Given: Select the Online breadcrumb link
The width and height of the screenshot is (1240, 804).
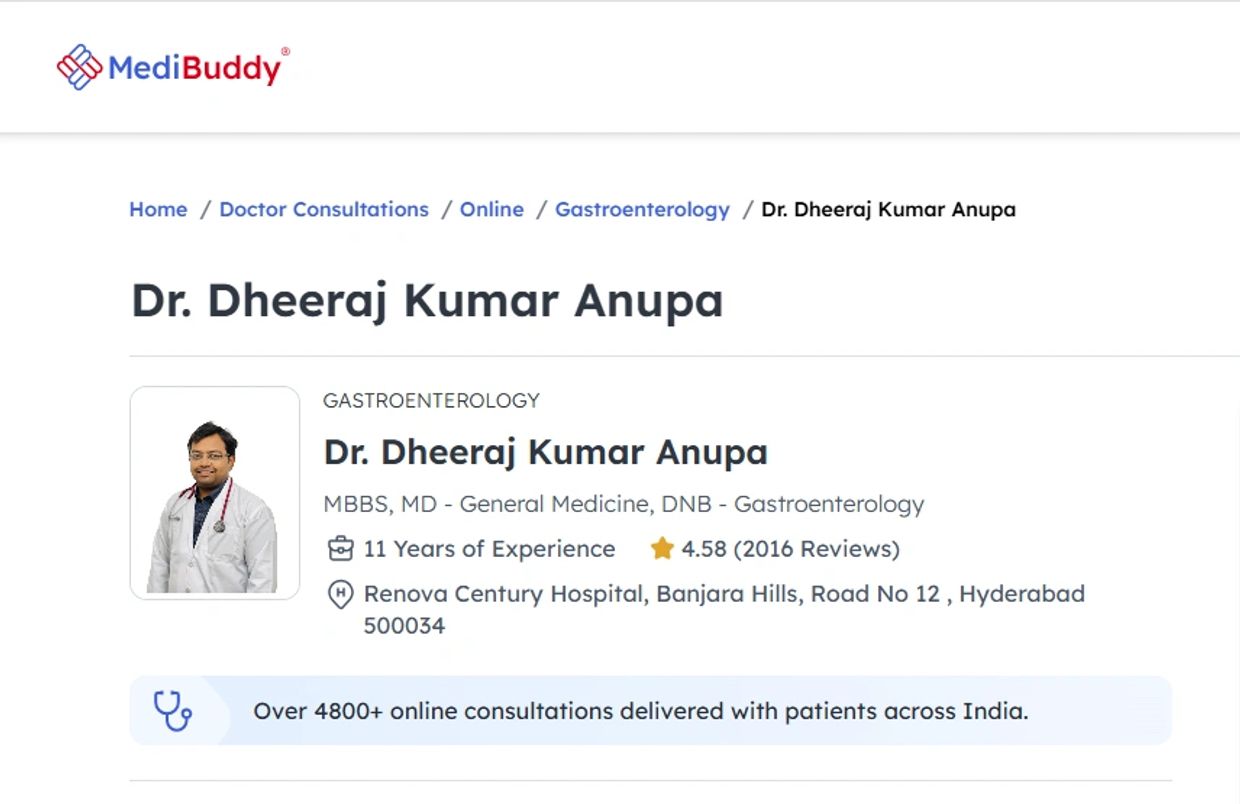Looking at the screenshot, I should (492, 210).
